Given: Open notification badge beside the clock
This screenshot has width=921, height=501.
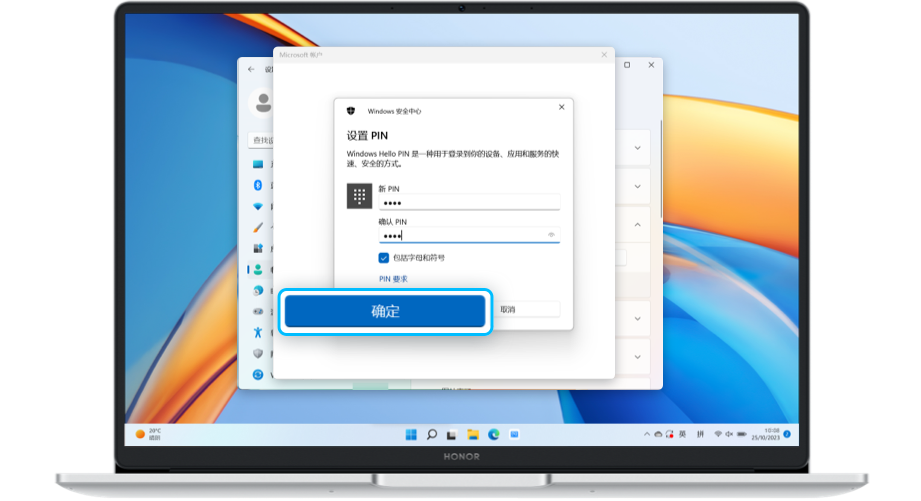Looking at the screenshot, I should point(787,435).
